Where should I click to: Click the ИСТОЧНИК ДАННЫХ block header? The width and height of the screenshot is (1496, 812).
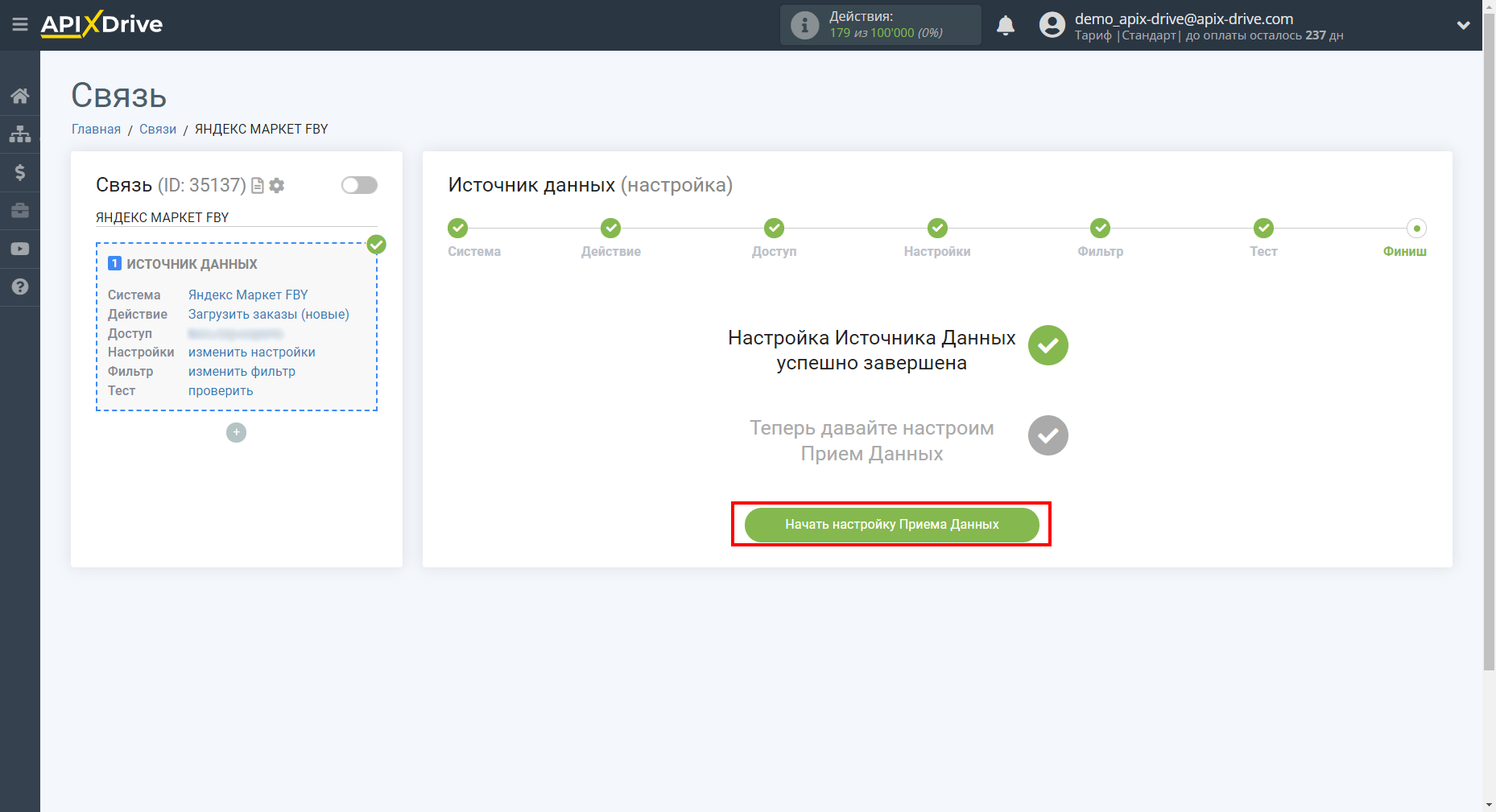(x=192, y=264)
